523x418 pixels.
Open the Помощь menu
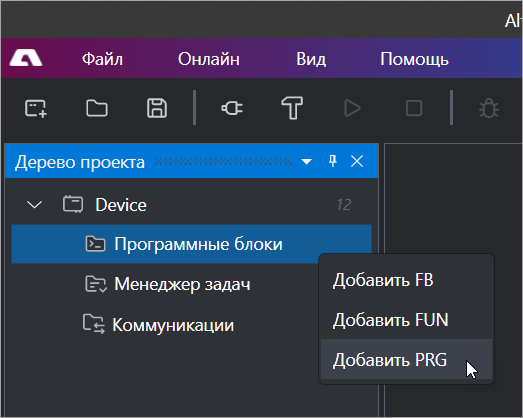(415, 59)
